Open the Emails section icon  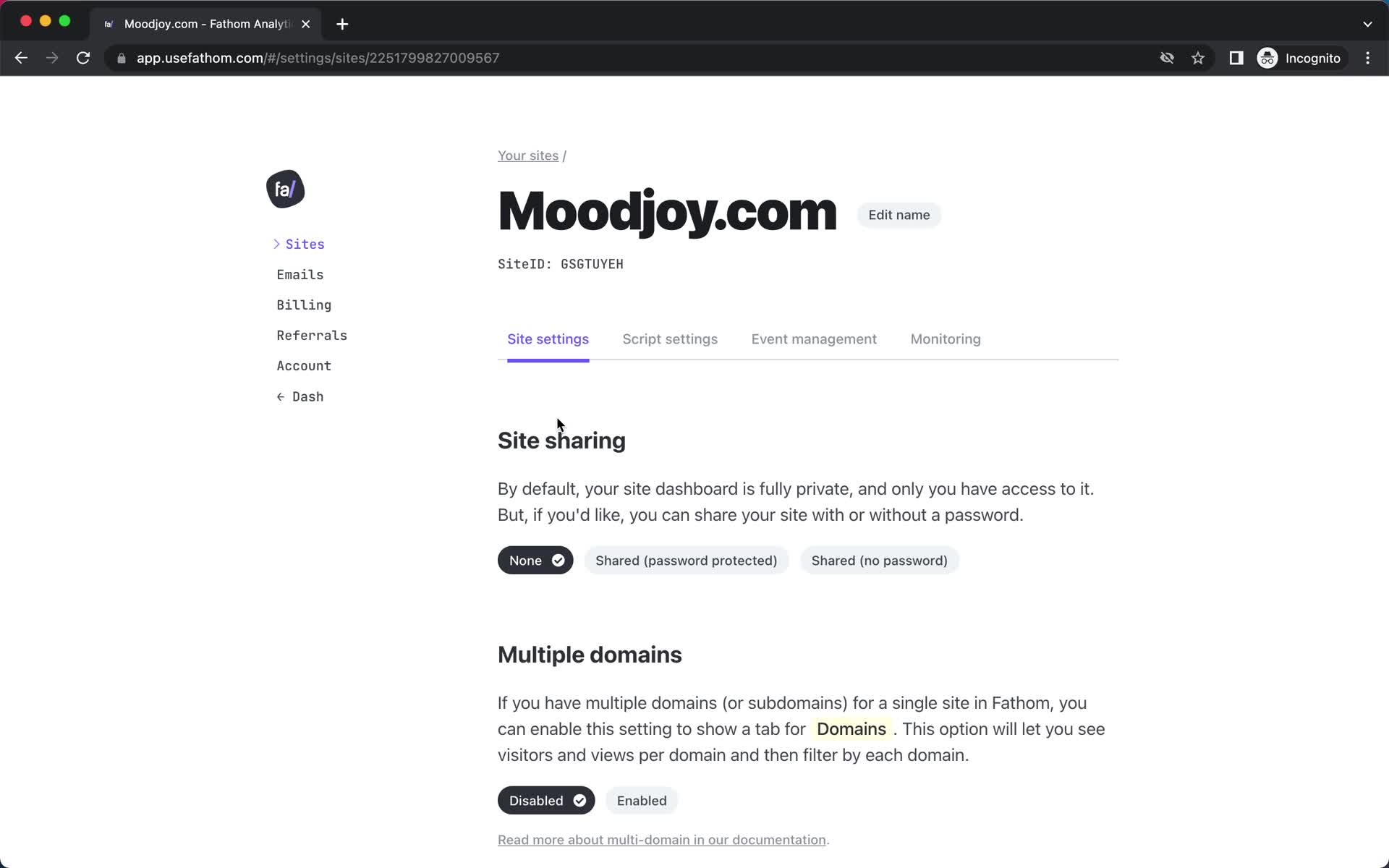300,274
